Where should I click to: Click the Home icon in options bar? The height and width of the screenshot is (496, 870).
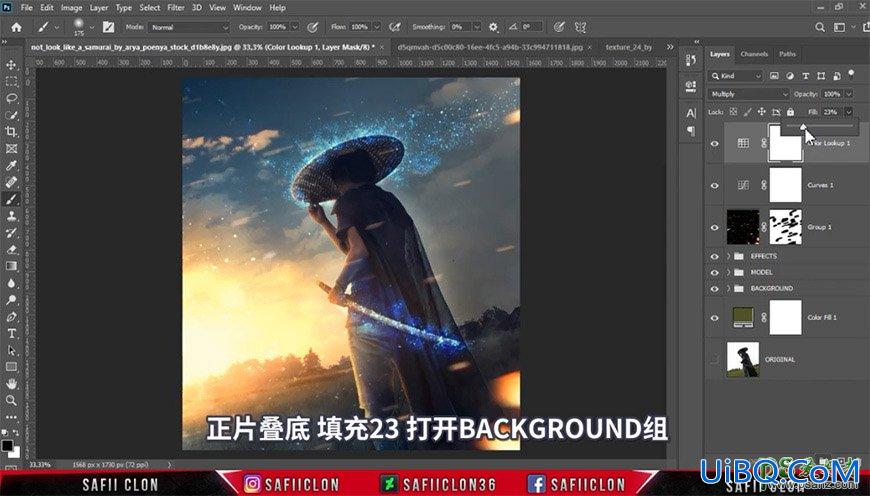coord(17,27)
